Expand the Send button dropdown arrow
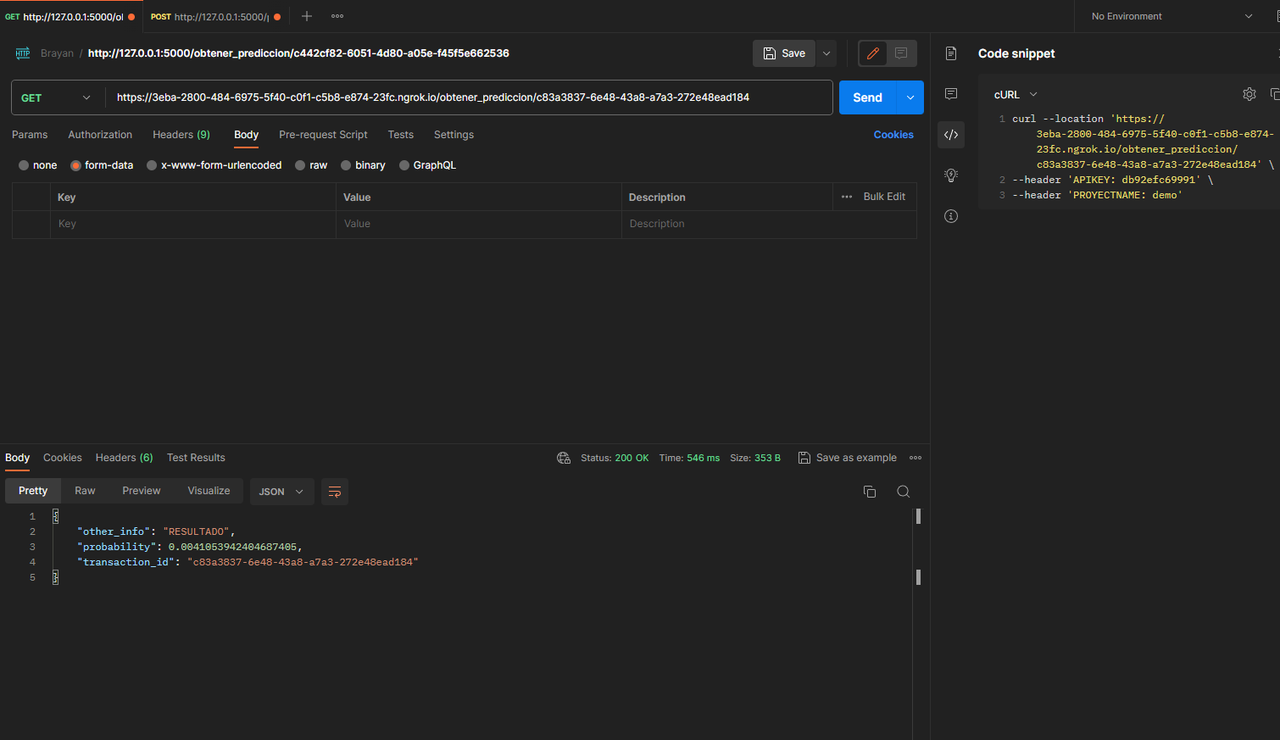The image size is (1280, 740). click(910, 97)
